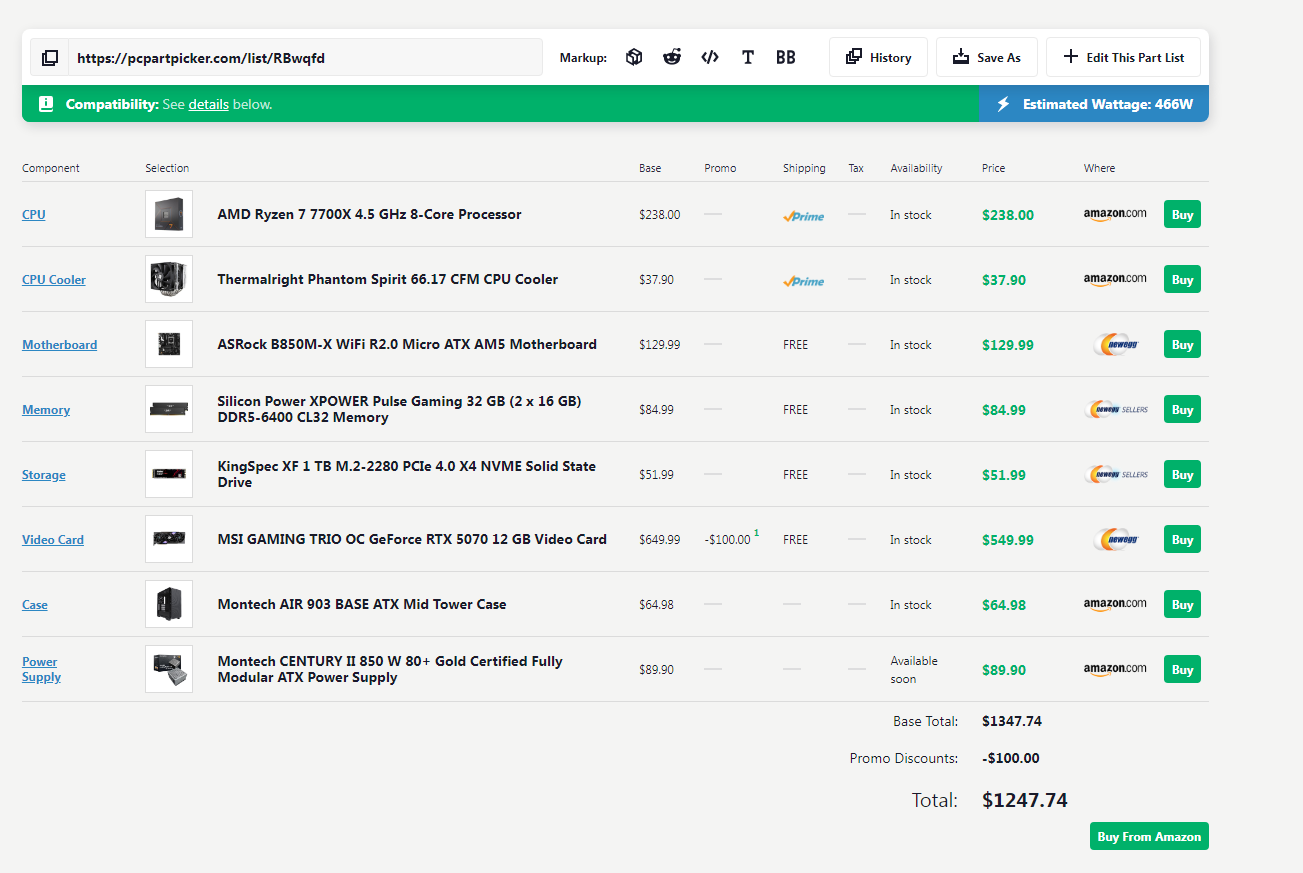This screenshot has height=873, width=1303.
Task: Open Montech CENTURY II 850 W name
Action: [x=390, y=669]
